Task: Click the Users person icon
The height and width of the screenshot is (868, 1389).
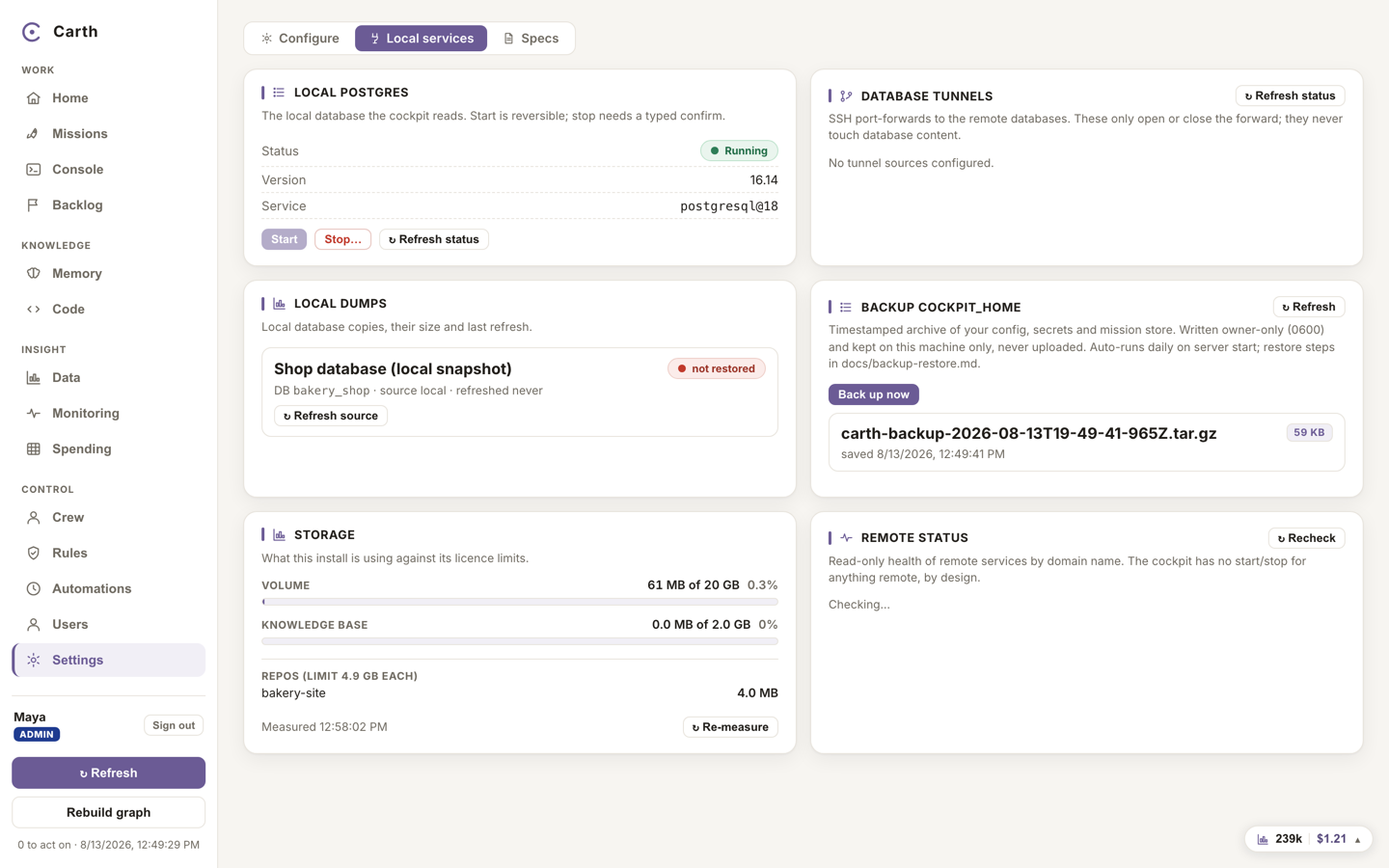Action: pyautogui.click(x=34, y=625)
